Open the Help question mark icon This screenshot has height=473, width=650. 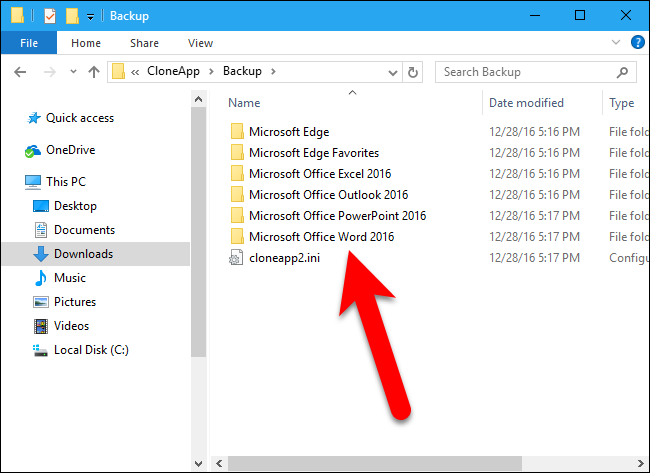[x=638, y=42]
